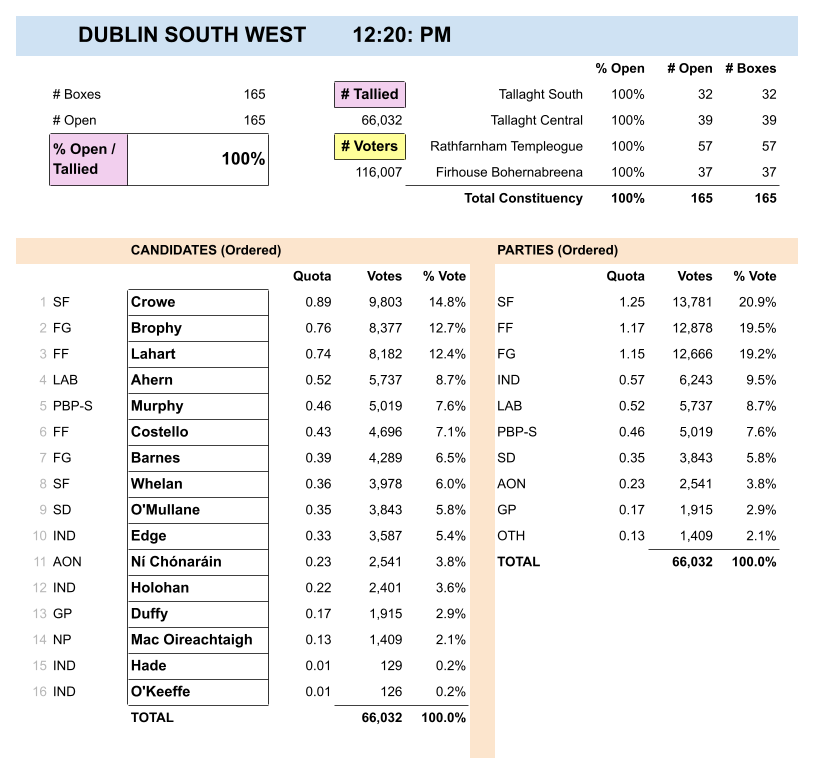Select the Firhouse Bohernabreena area label

click(509, 172)
